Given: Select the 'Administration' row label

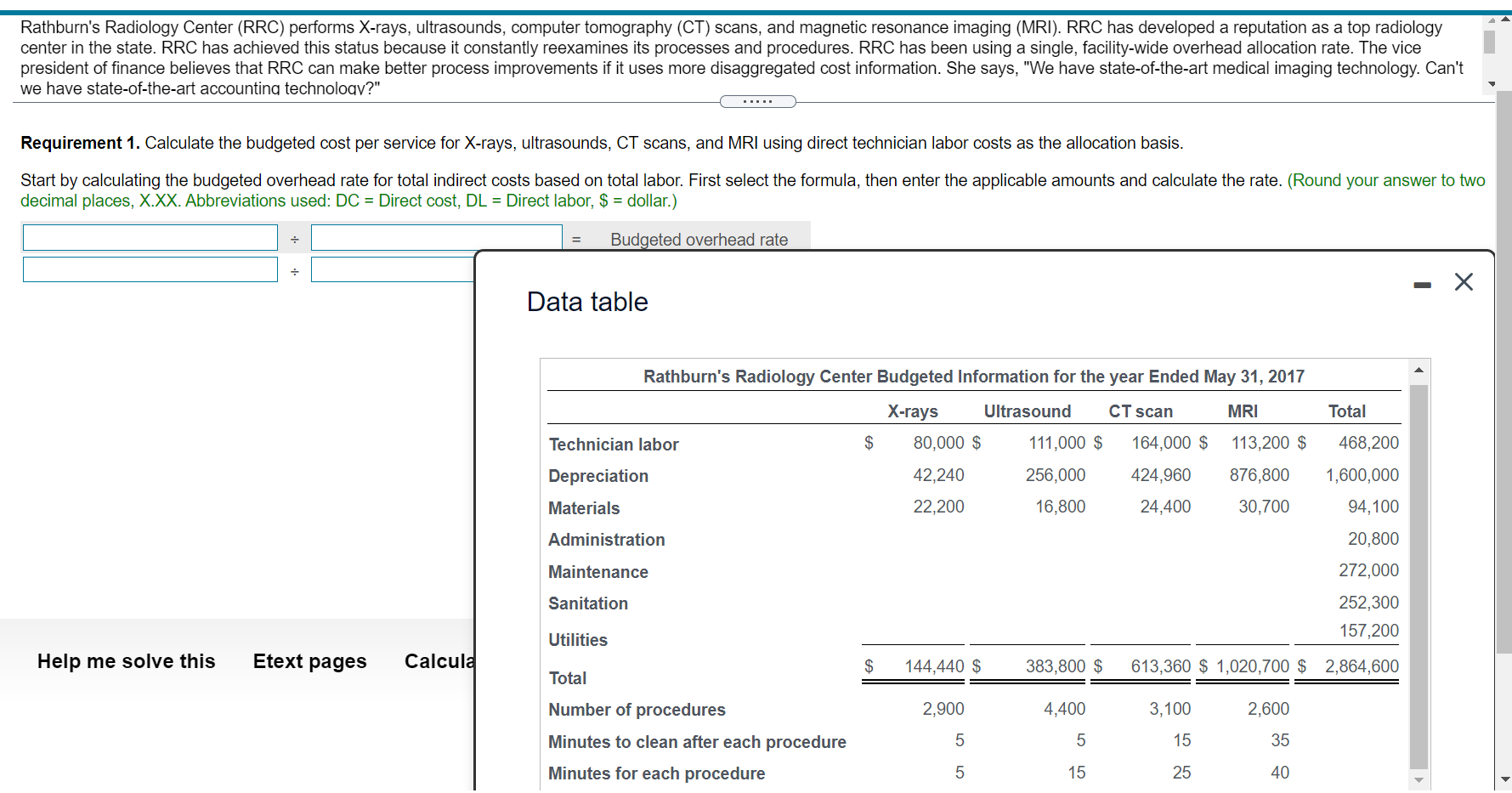Looking at the screenshot, I should (607, 540).
